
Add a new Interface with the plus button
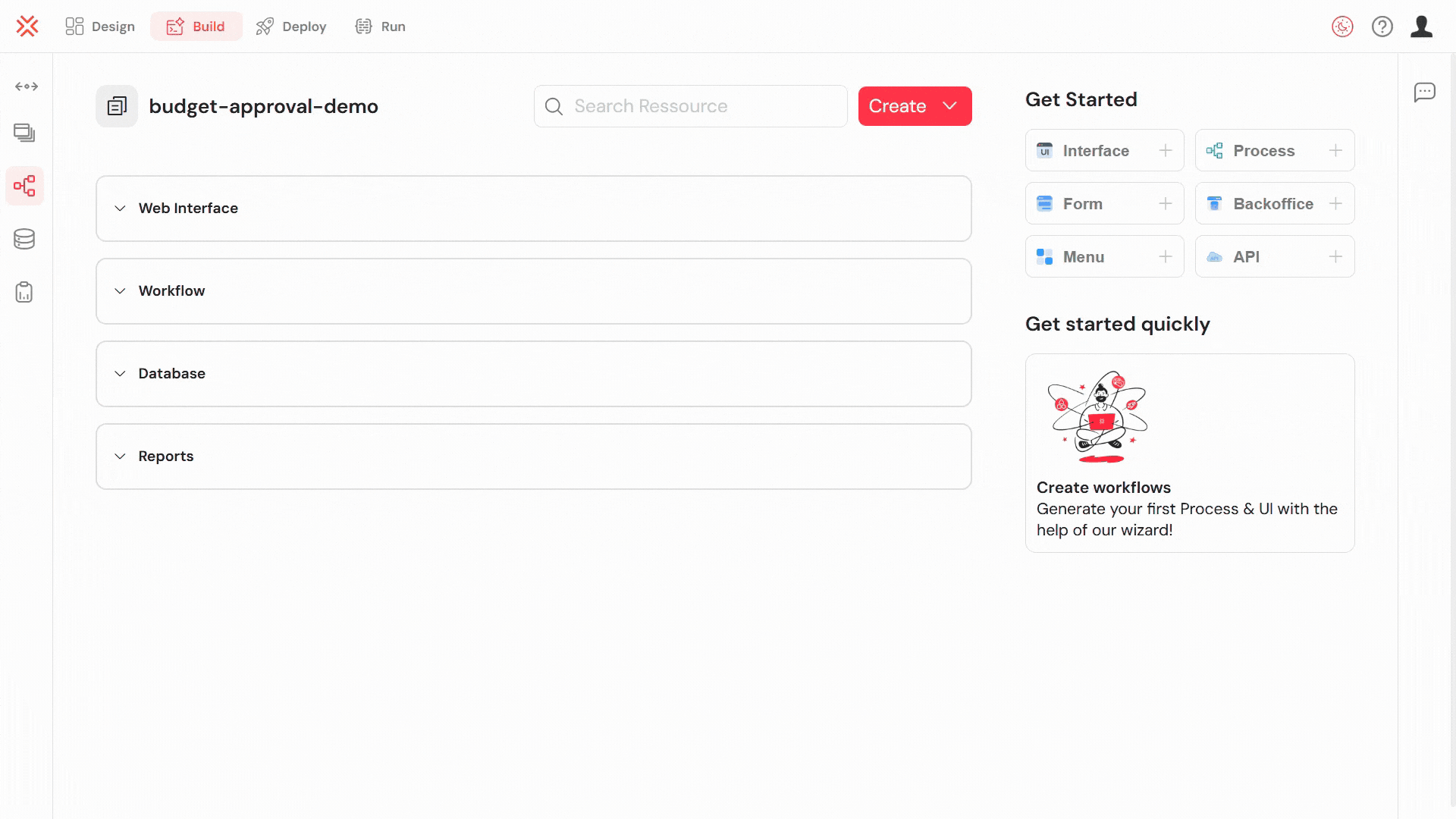pyautogui.click(x=1166, y=150)
